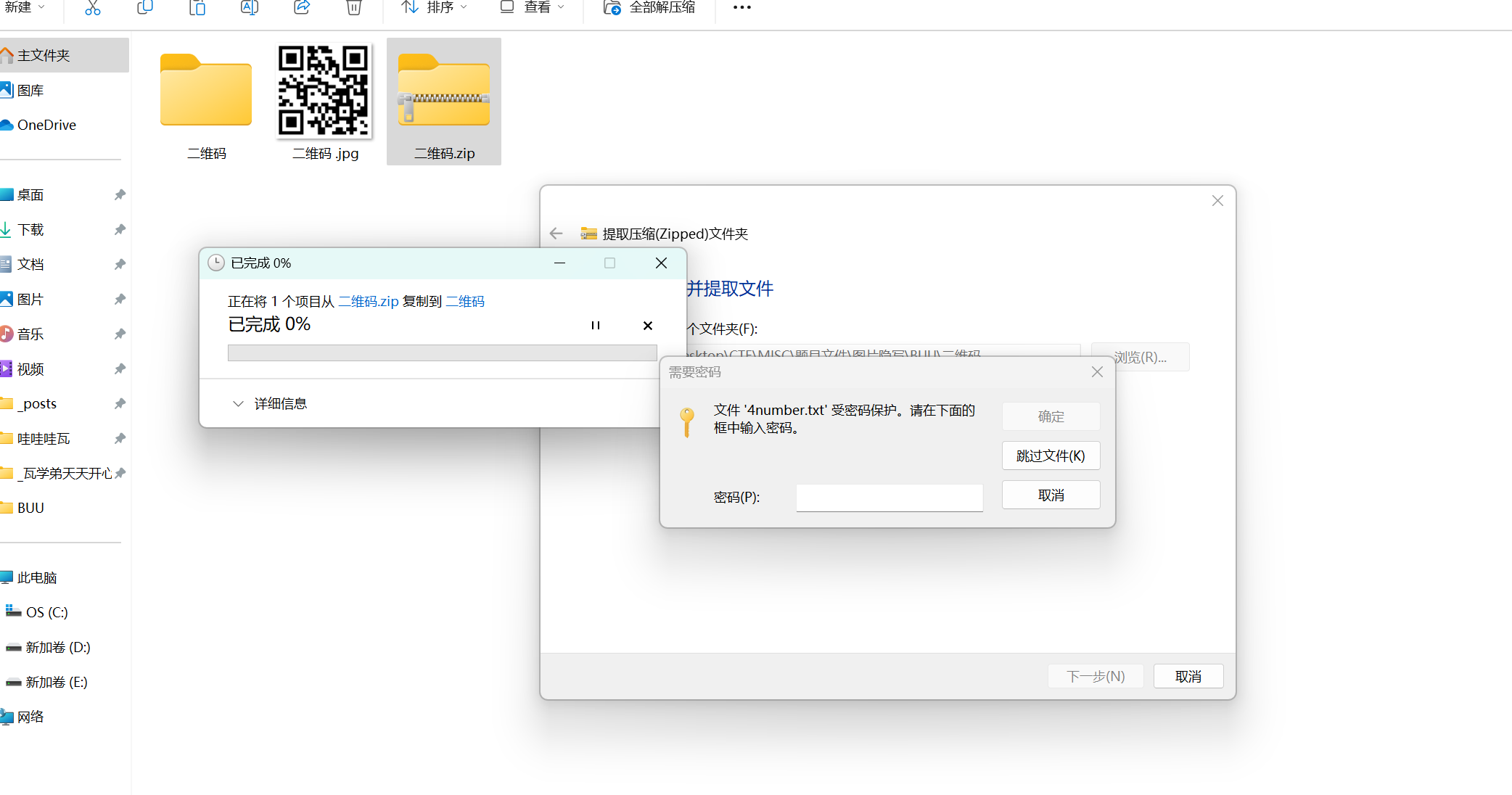Click the Paste clipboard icon
This screenshot has width=1512, height=795.
(197, 8)
